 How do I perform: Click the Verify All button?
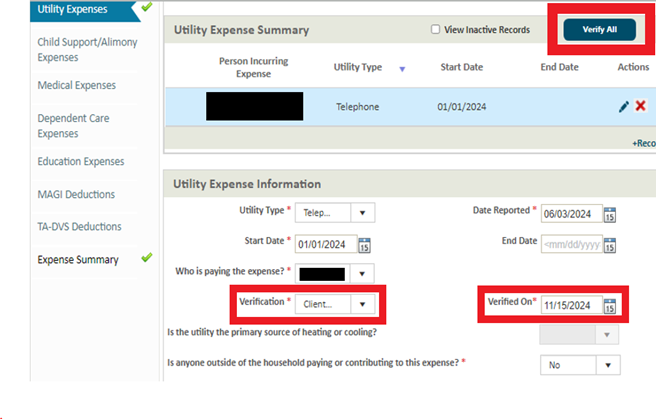pos(600,30)
